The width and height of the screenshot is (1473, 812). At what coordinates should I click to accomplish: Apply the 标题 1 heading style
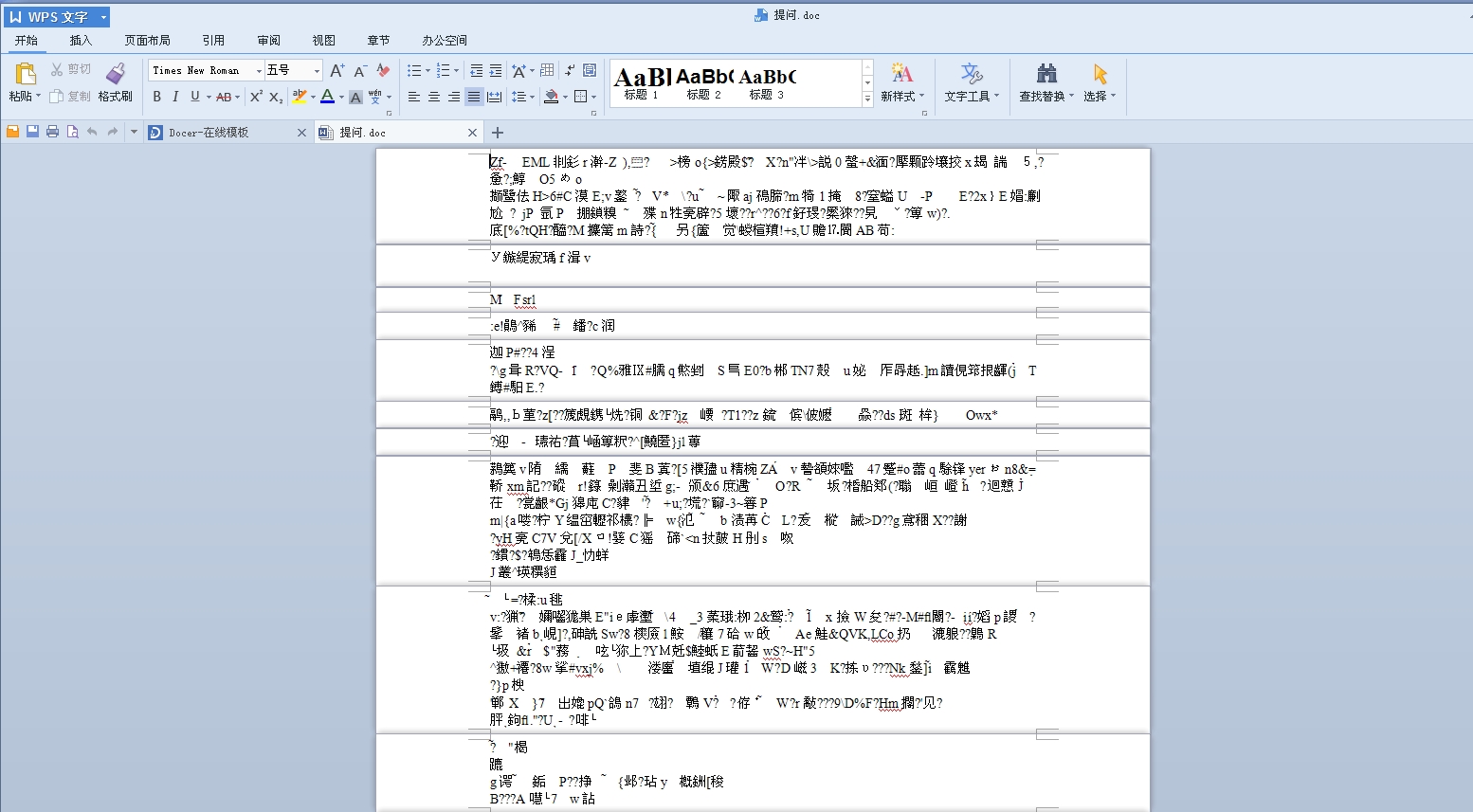pyautogui.click(x=641, y=83)
